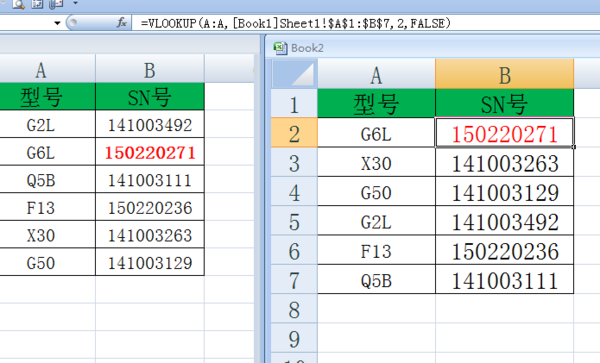Click cell 141003111 in Book1 window

150,179
